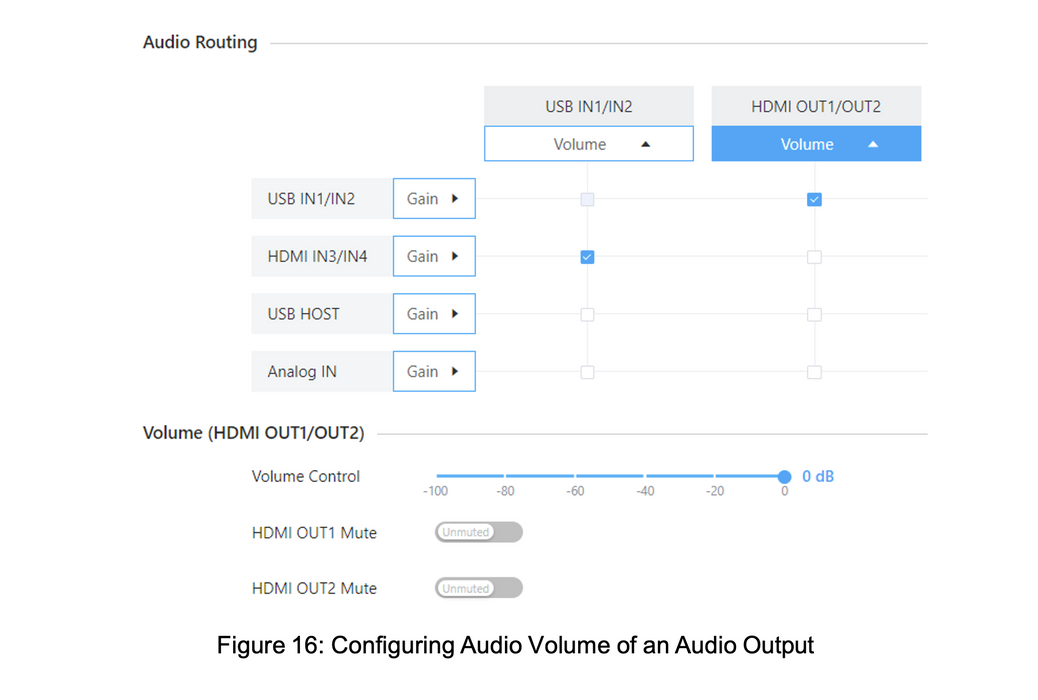Route Analog IN to HDMI OUT1/OUT2

(815, 372)
